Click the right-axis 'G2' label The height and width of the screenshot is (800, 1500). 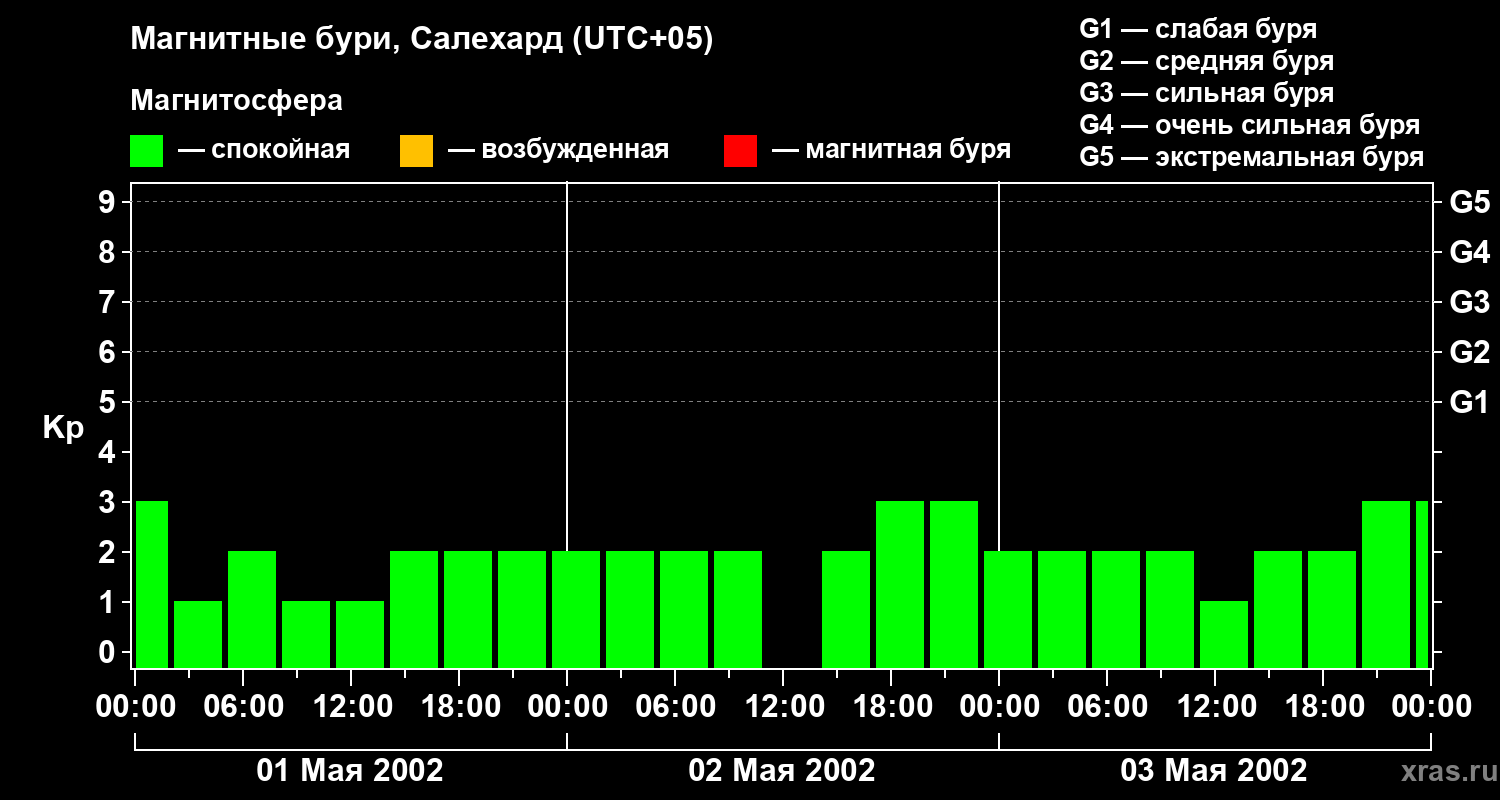tap(1470, 352)
